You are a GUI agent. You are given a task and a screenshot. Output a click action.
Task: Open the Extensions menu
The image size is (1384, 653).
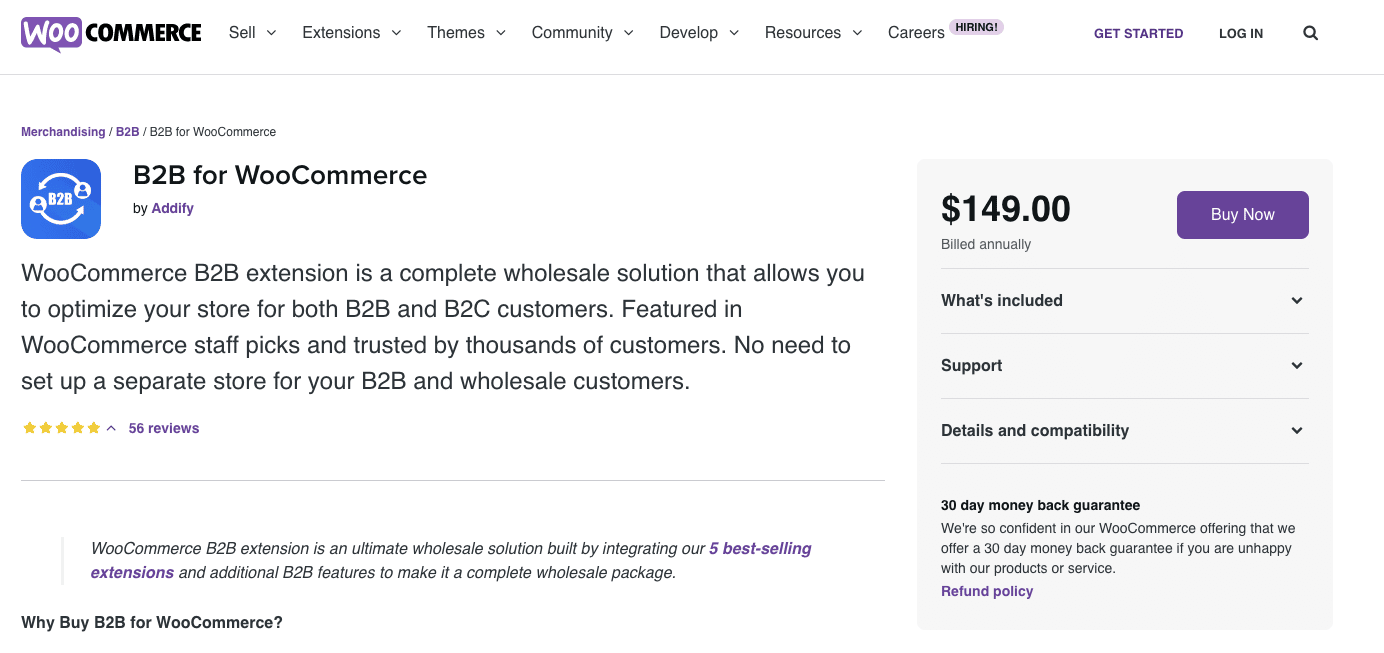coord(352,33)
